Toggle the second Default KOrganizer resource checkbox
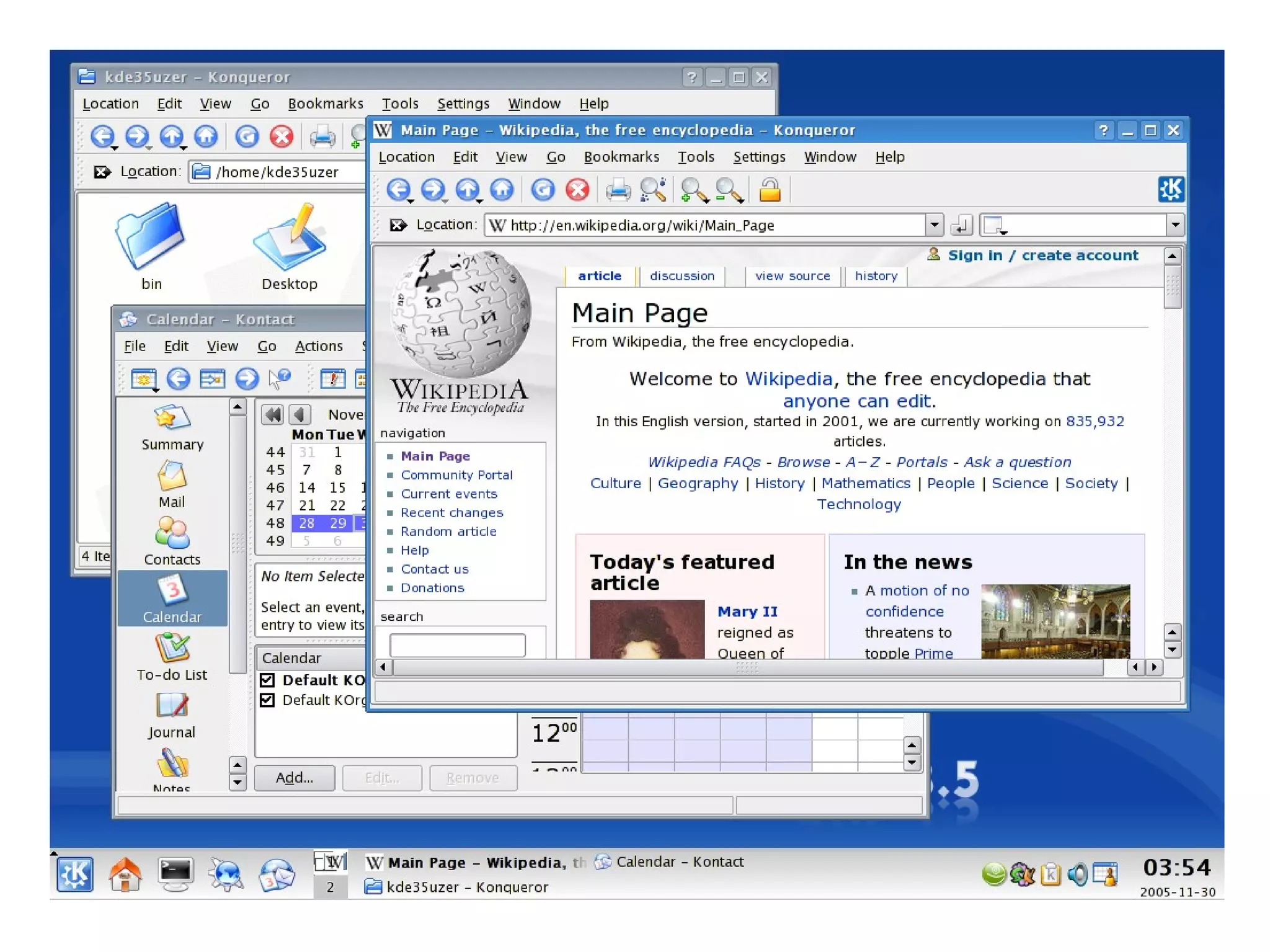 pos(267,700)
